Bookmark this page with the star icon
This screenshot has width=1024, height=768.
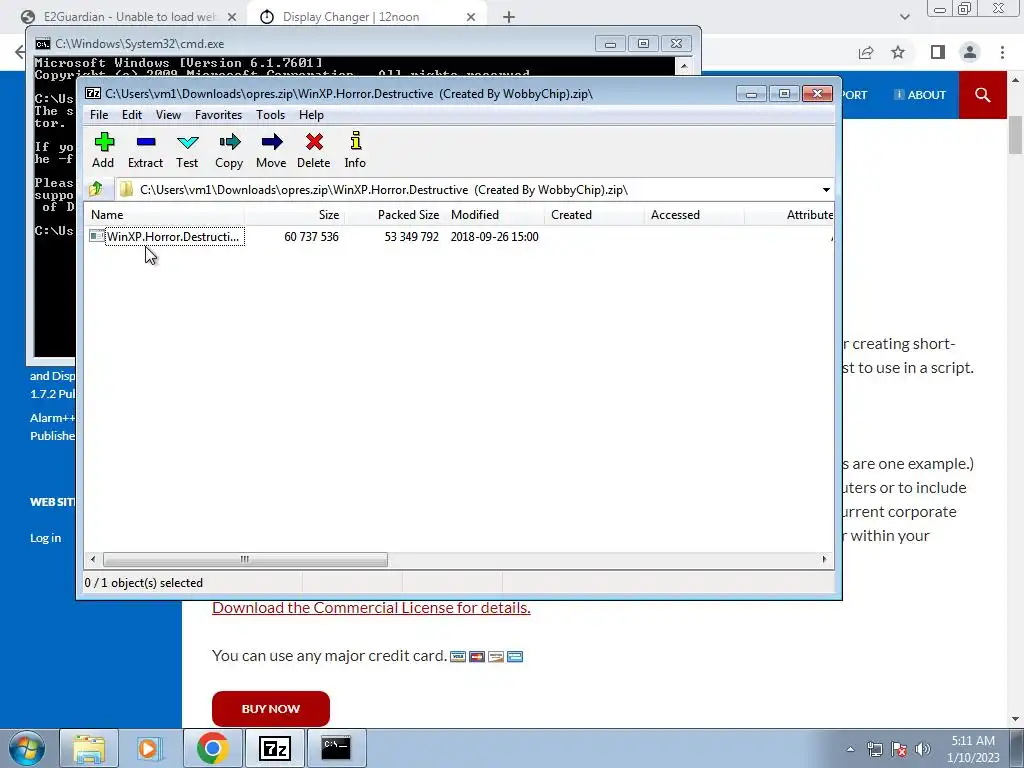(x=898, y=52)
